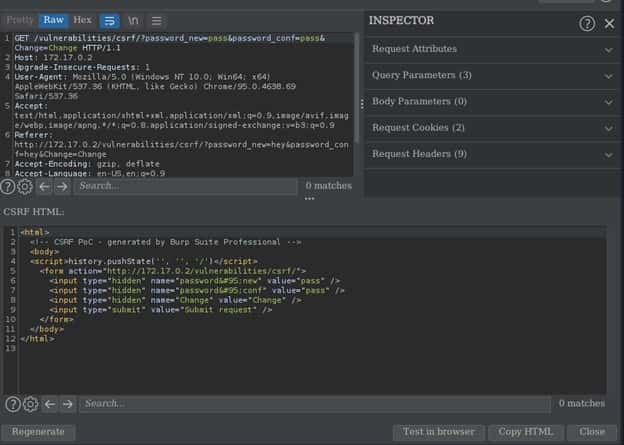This screenshot has width=624, height=445.
Task: Click the hidden input password_conf line
Action: (197, 291)
